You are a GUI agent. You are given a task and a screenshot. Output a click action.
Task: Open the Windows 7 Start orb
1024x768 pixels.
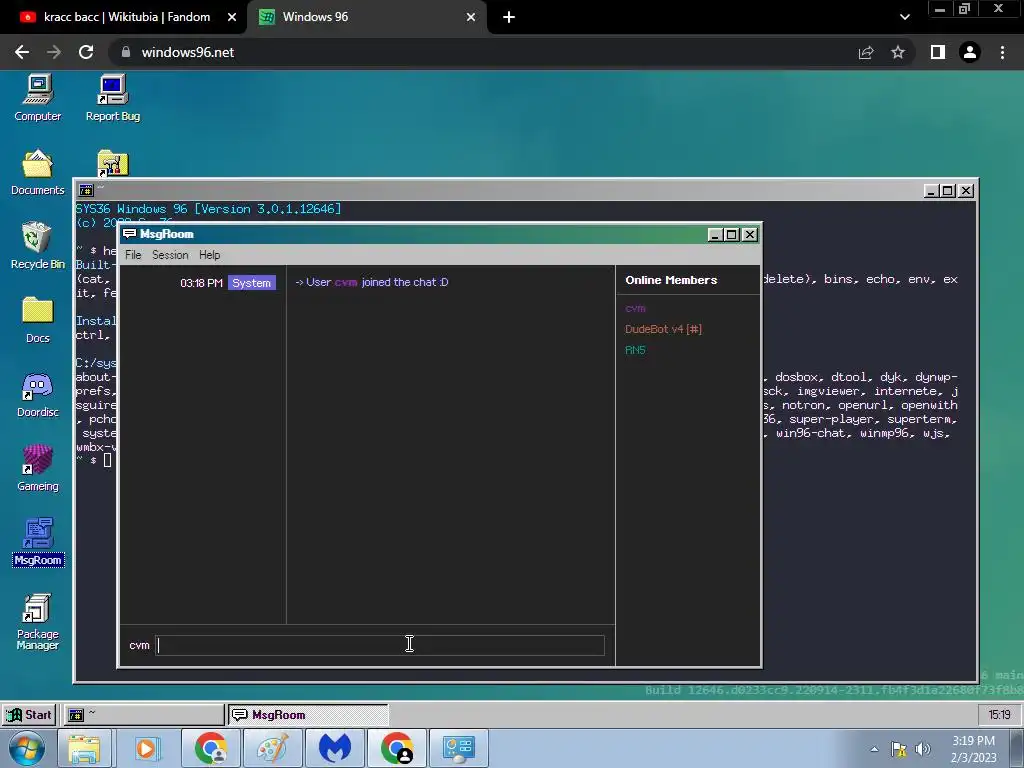coord(27,748)
